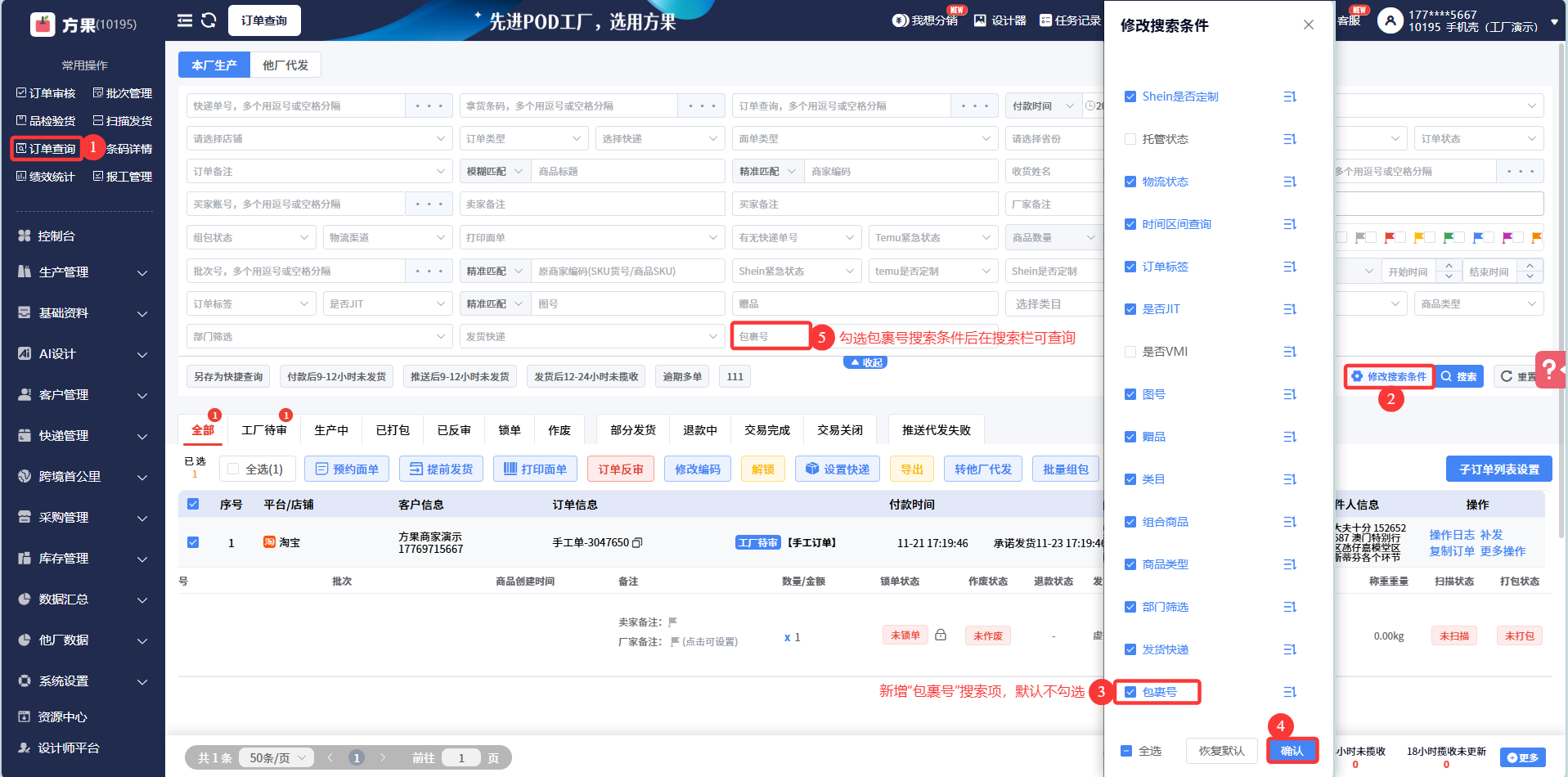
Task: Check the 是否VMI option
Action: point(1130,352)
